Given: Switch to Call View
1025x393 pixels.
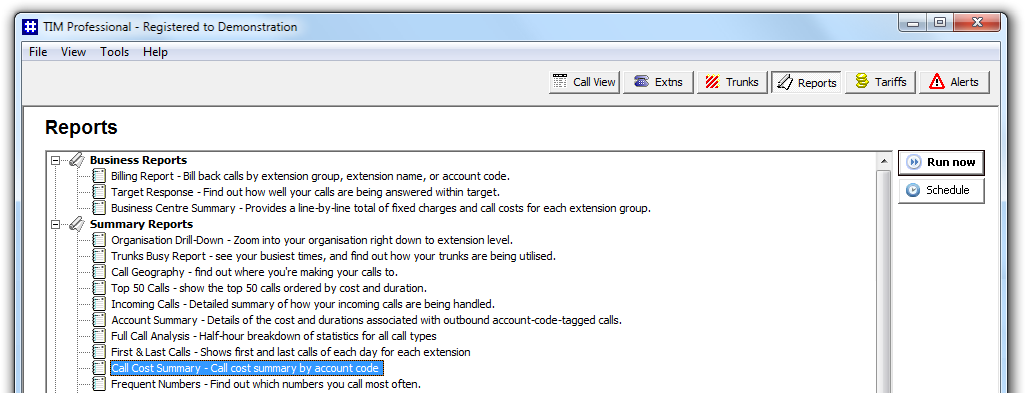Looking at the screenshot, I should point(584,82).
